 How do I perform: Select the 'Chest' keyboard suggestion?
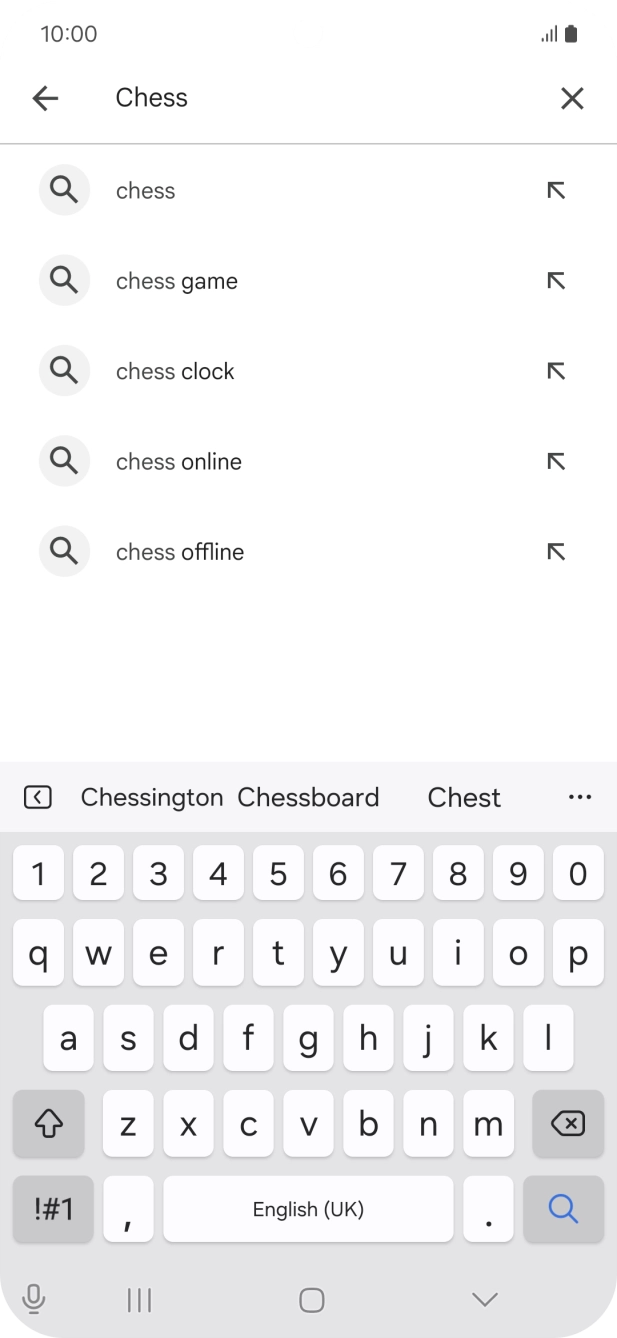coord(464,797)
